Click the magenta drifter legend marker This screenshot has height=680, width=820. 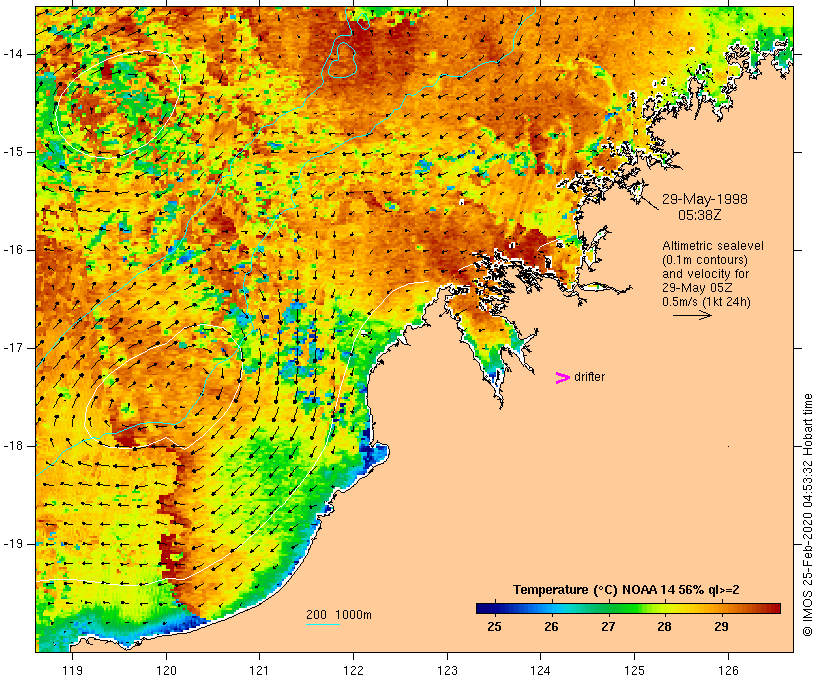pos(562,378)
